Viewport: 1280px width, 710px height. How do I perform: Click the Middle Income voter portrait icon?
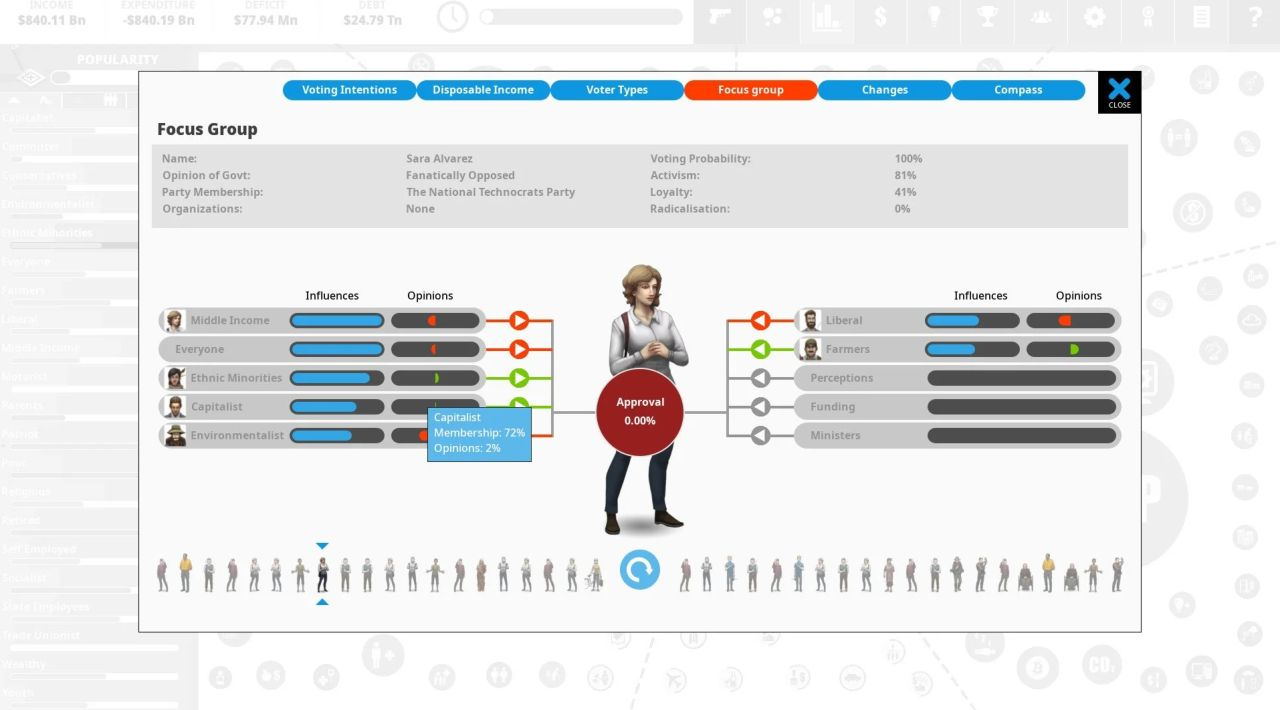pos(175,320)
